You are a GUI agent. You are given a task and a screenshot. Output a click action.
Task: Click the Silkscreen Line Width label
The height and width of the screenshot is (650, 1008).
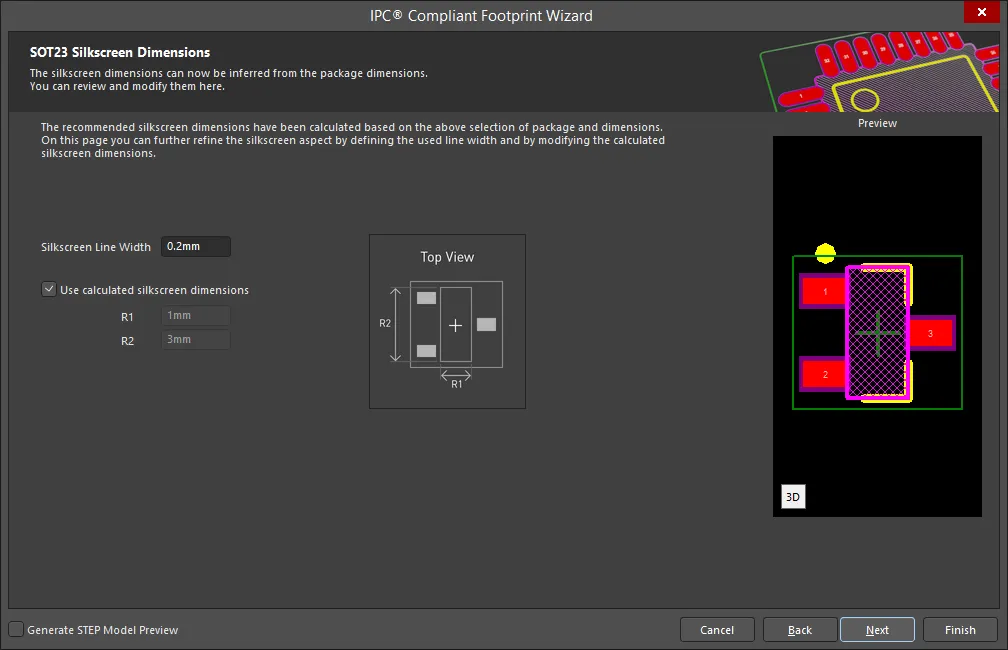(x=96, y=247)
